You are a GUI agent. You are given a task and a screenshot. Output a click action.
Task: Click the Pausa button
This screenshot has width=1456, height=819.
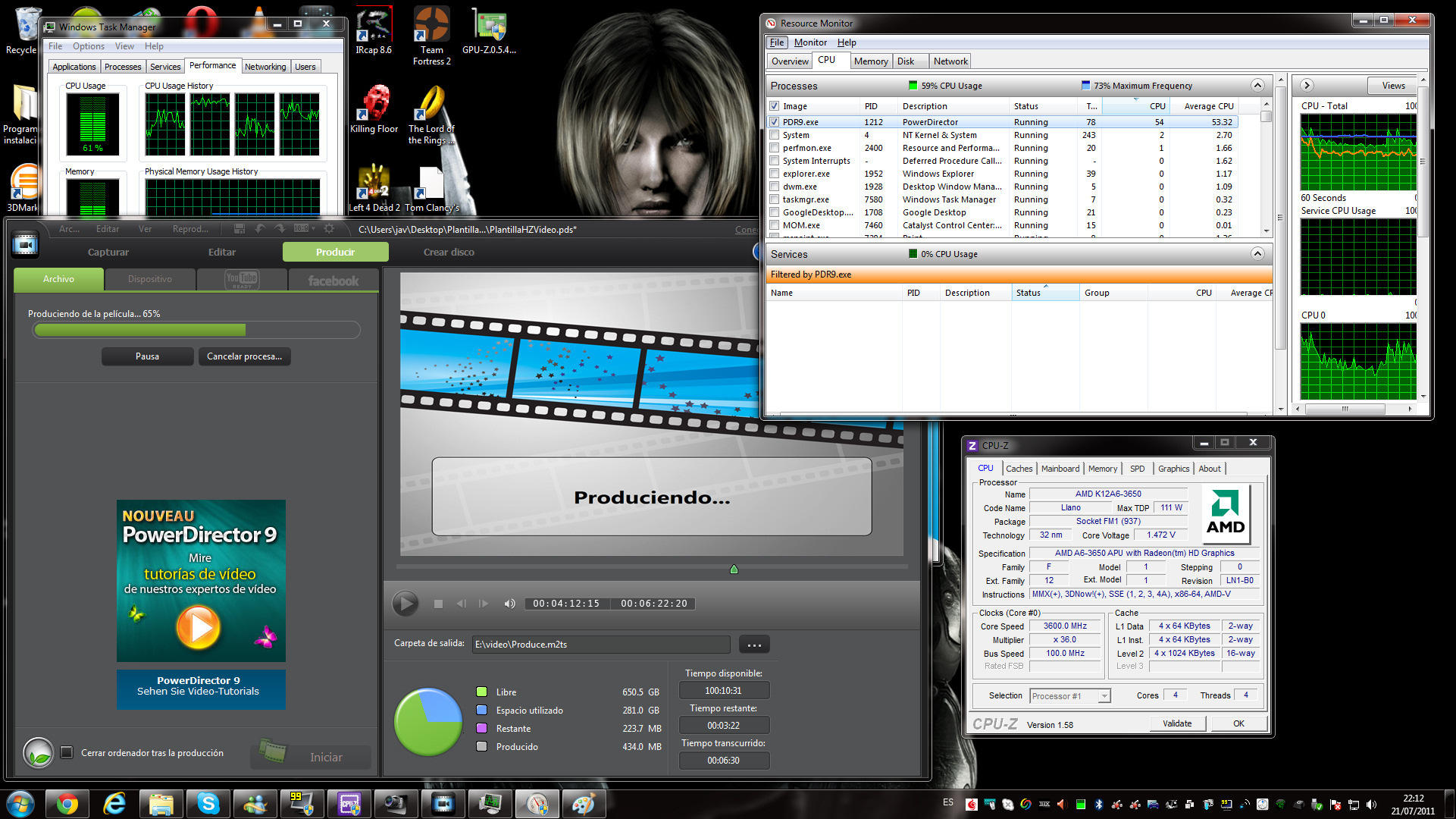[x=147, y=356]
